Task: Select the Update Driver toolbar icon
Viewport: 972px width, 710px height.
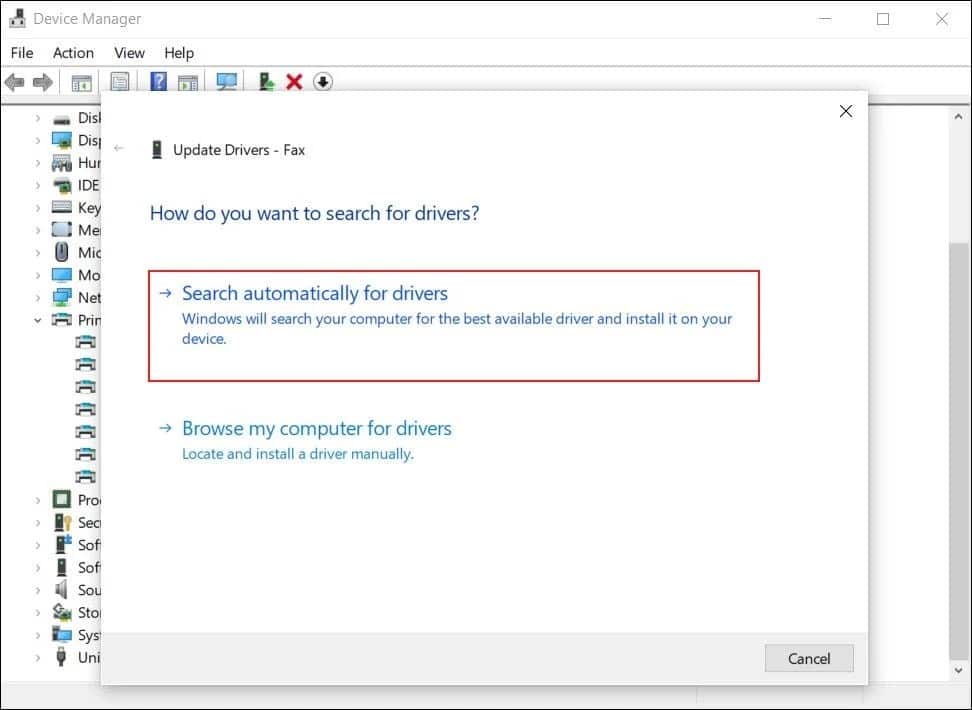Action: point(265,81)
